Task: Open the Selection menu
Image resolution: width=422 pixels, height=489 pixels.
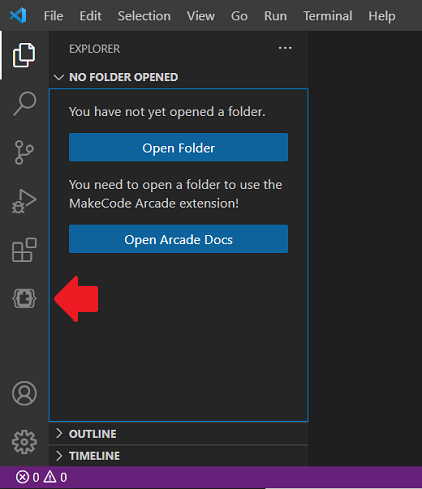Action: pos(144,16)
